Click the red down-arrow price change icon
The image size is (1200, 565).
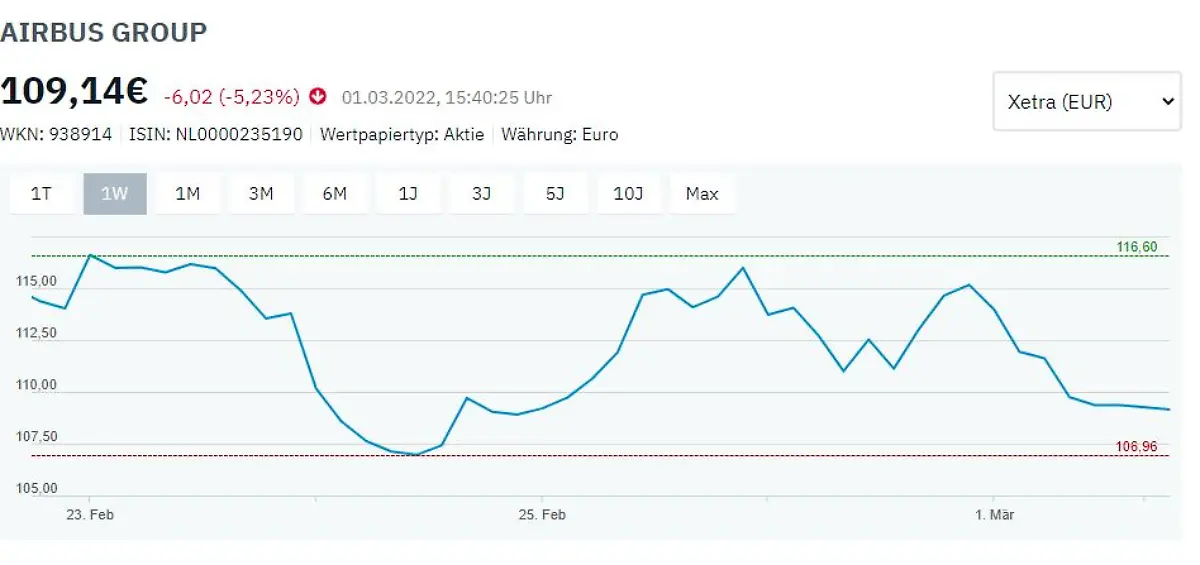click(319, 97)
